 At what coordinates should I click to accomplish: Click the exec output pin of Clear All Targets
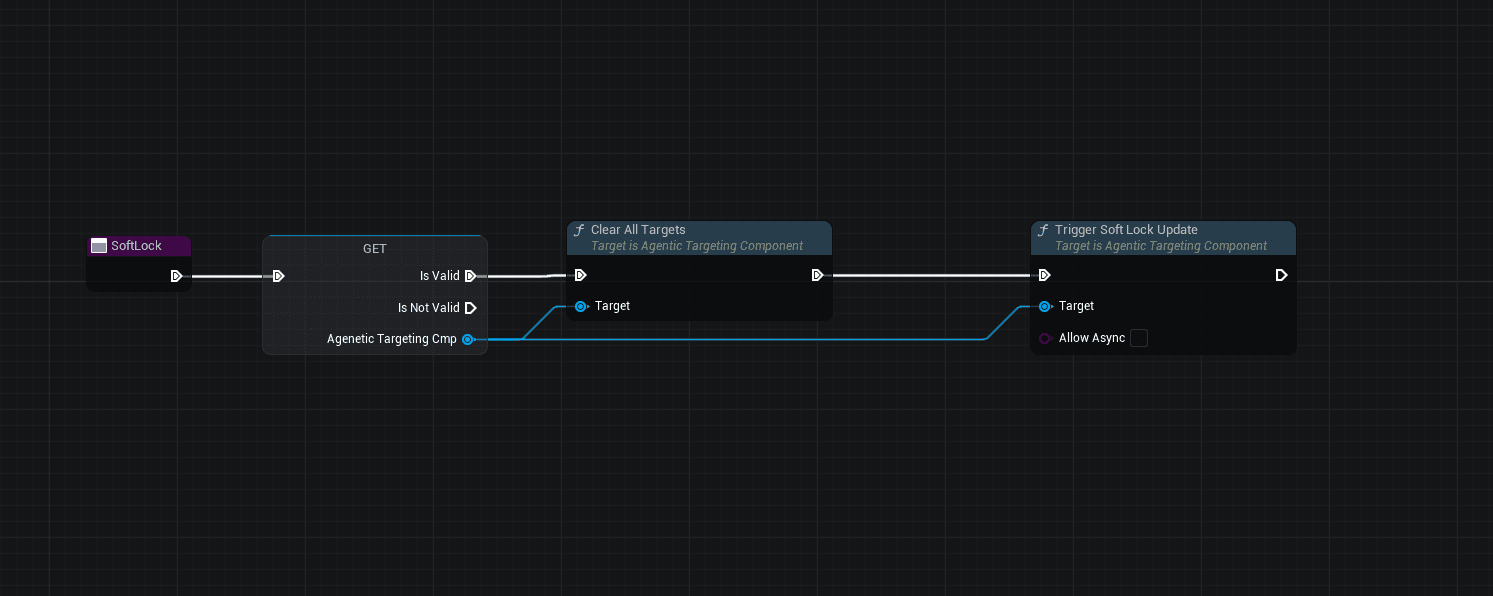[x=818, y=275]
